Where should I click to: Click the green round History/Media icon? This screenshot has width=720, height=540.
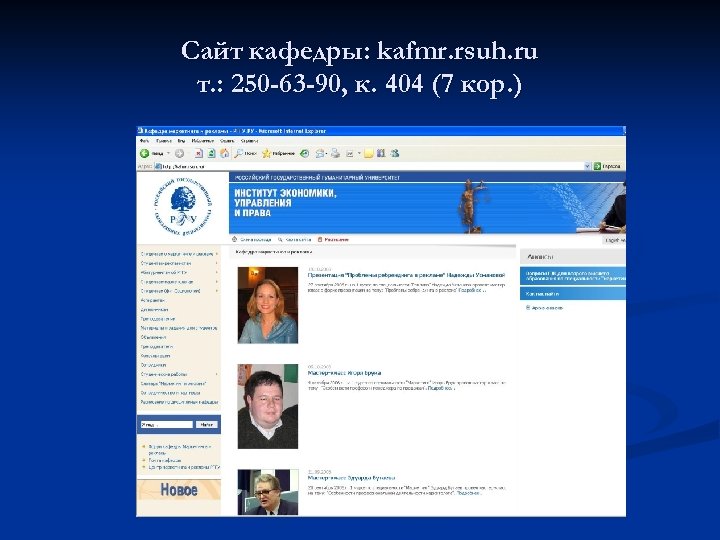pyautogui.click(x=304, y=153)
